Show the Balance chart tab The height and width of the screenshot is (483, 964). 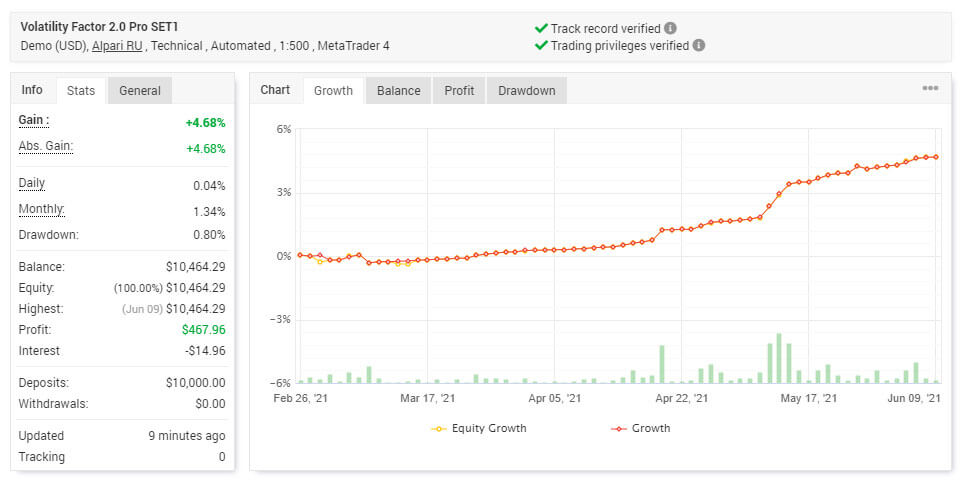click(398, 91)
